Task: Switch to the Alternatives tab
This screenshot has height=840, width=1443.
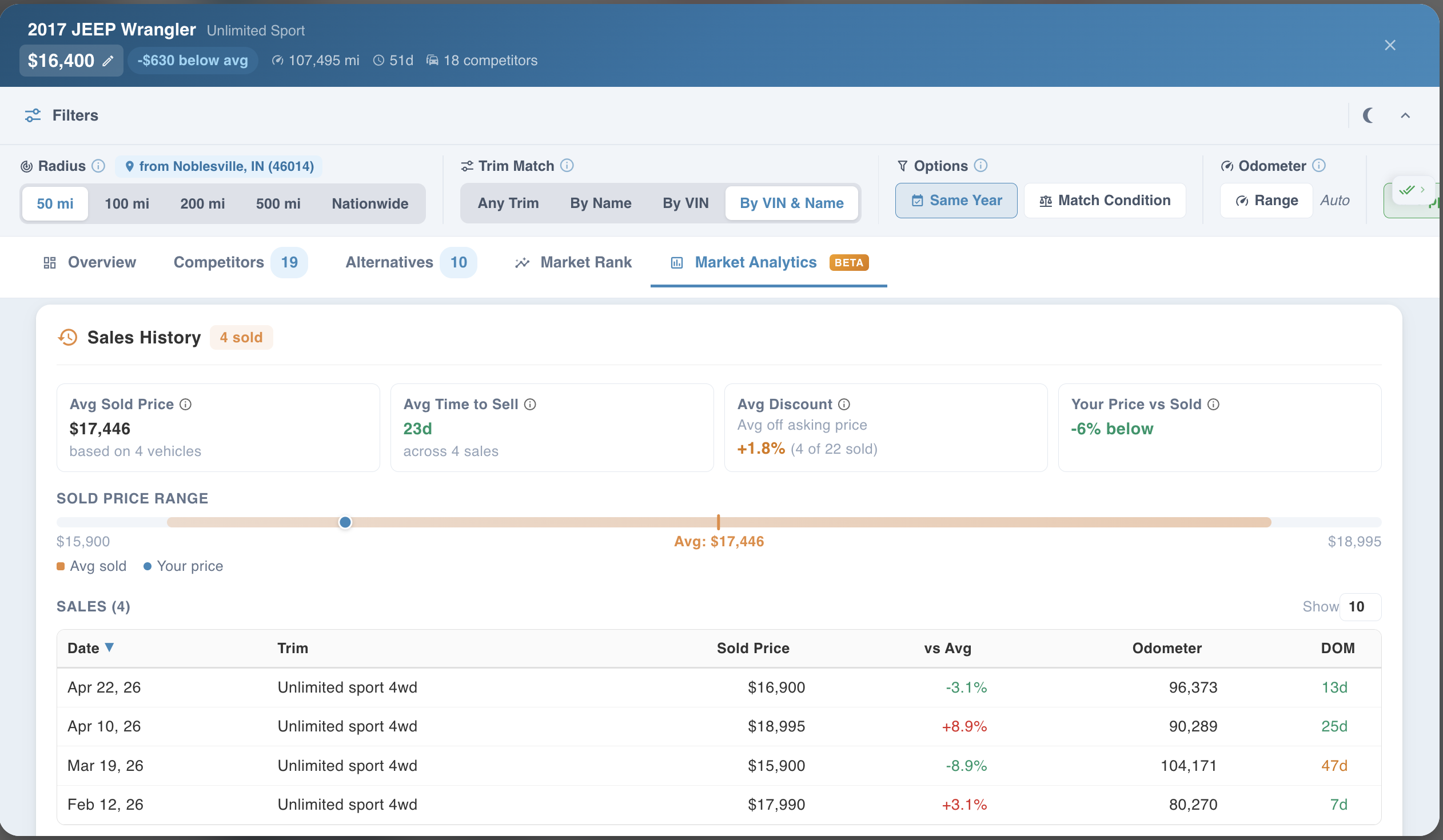Action: click(410, 263)
